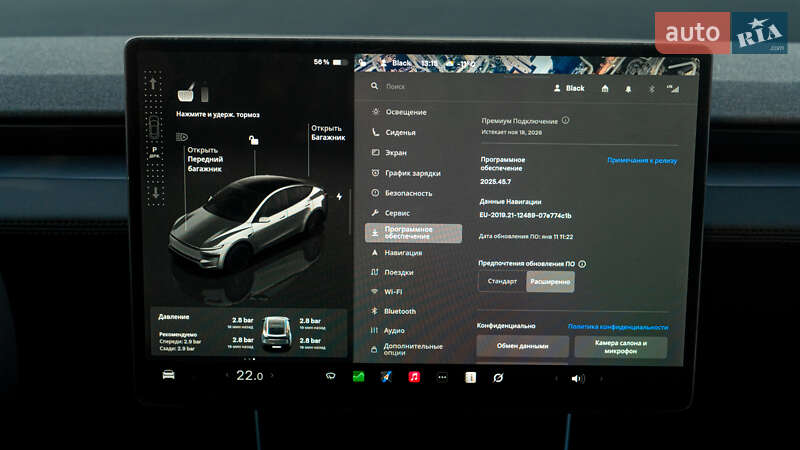
Task: Open the three-dots app launcher
Action: (442, 378)
